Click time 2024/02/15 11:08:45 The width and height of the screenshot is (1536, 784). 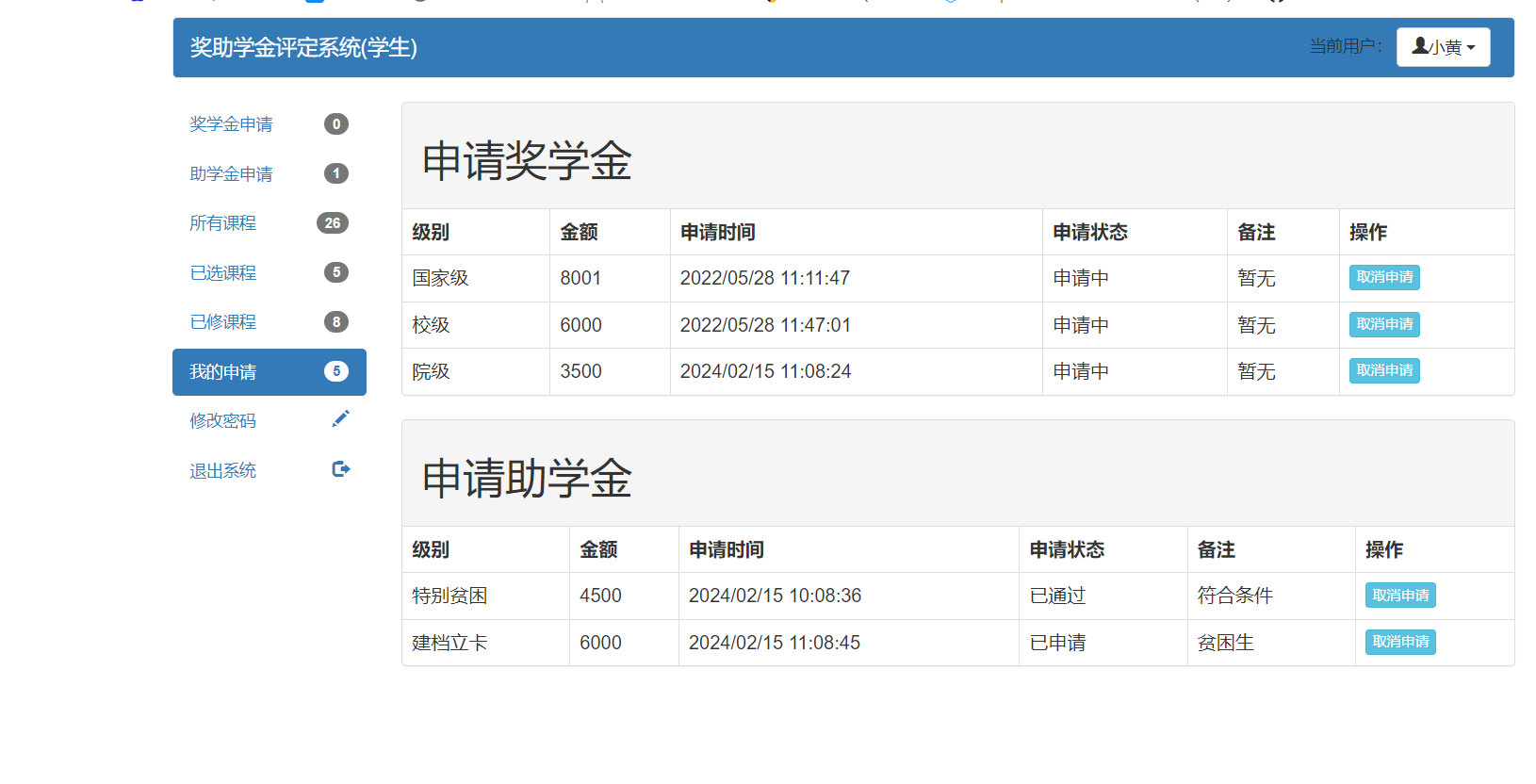[x=775, y=643]
